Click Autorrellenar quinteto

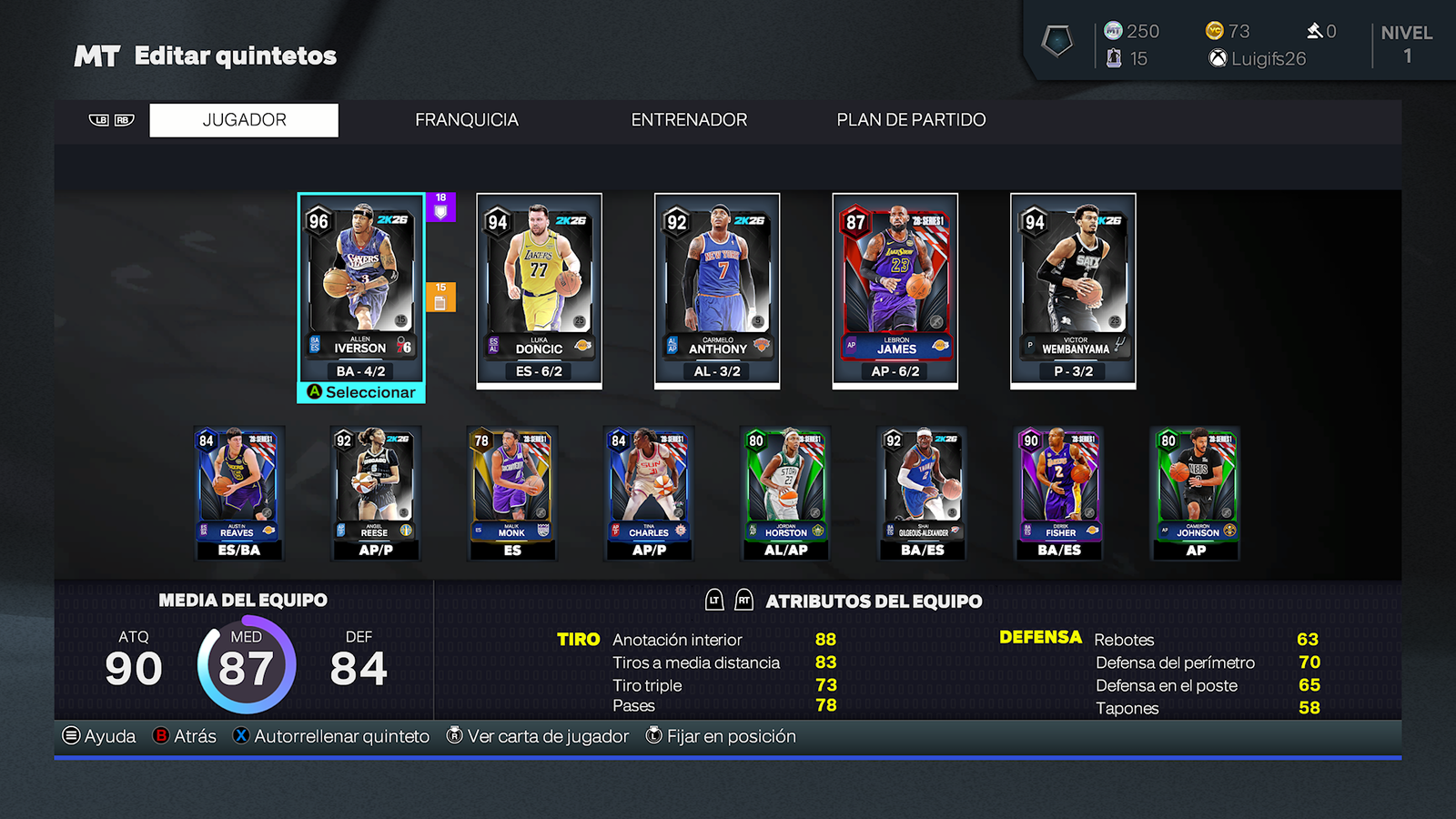pyautogui.click(x=331, y=736)
